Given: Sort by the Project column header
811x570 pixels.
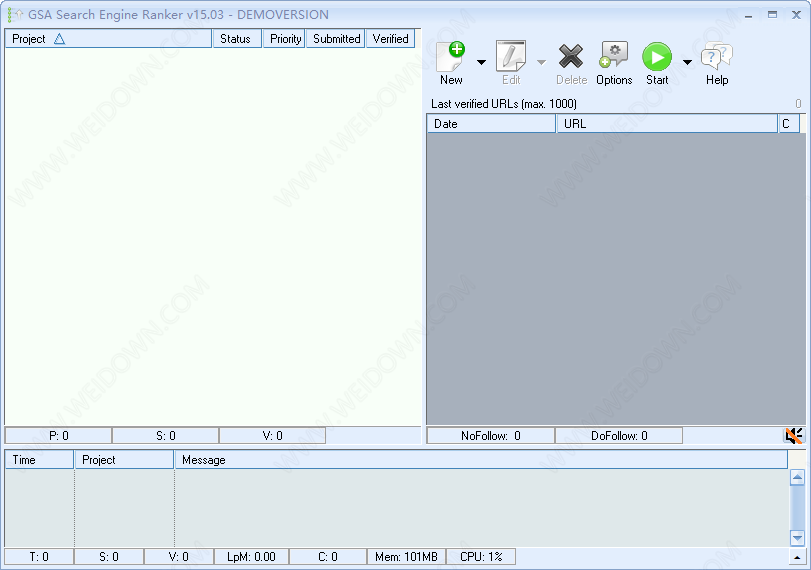Looking at the screenshot, I should point(109,39).
